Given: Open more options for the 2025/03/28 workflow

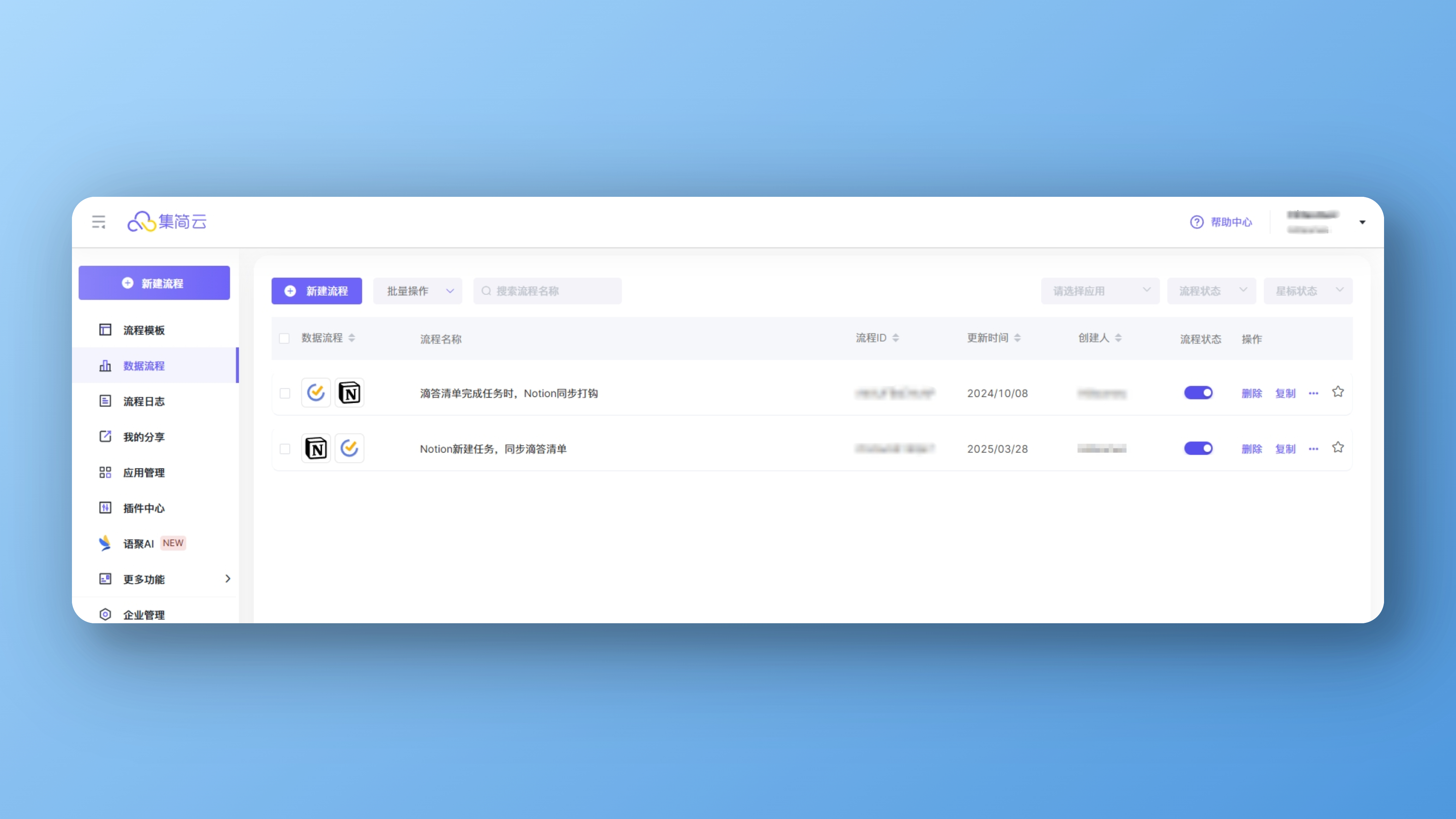Looking at the screenshot, I should point(1313,449).
